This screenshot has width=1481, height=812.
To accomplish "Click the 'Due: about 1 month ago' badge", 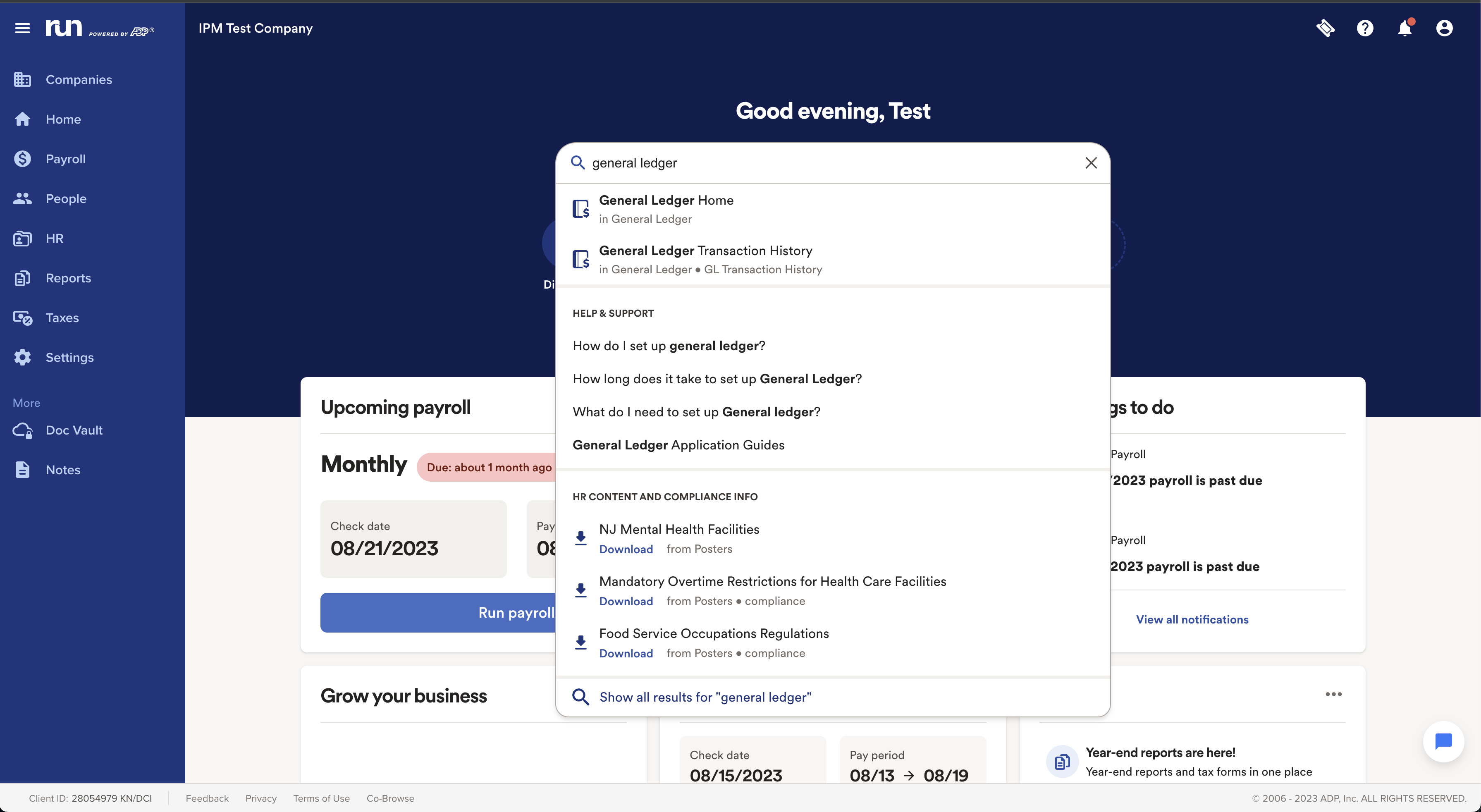I will click(x=486, y=467).
